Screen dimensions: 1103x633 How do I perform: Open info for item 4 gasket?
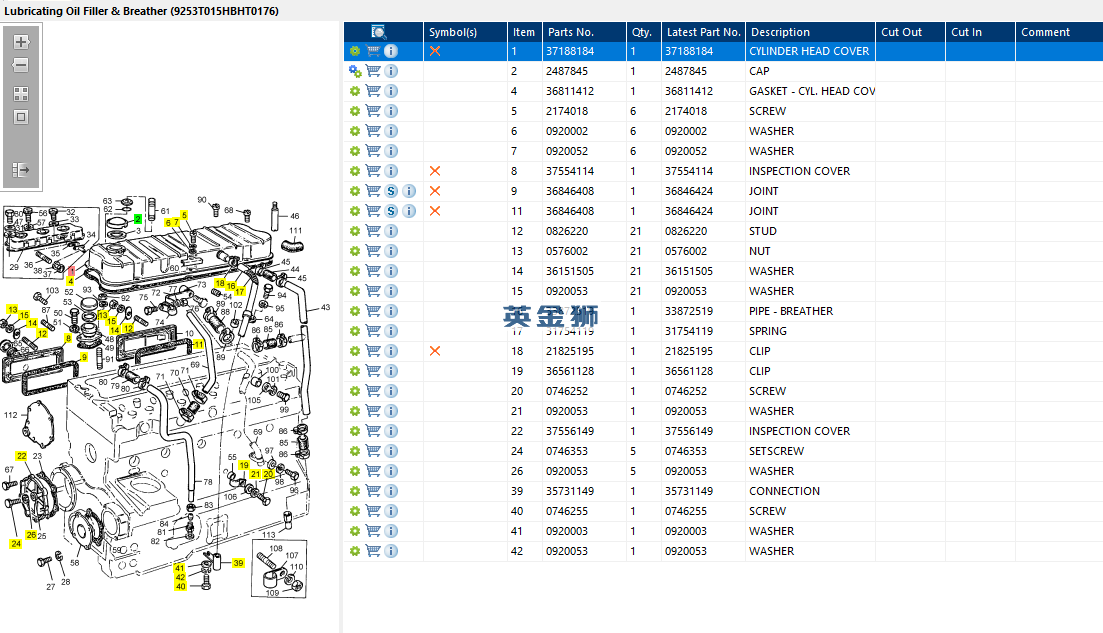[x=391, y=91]
